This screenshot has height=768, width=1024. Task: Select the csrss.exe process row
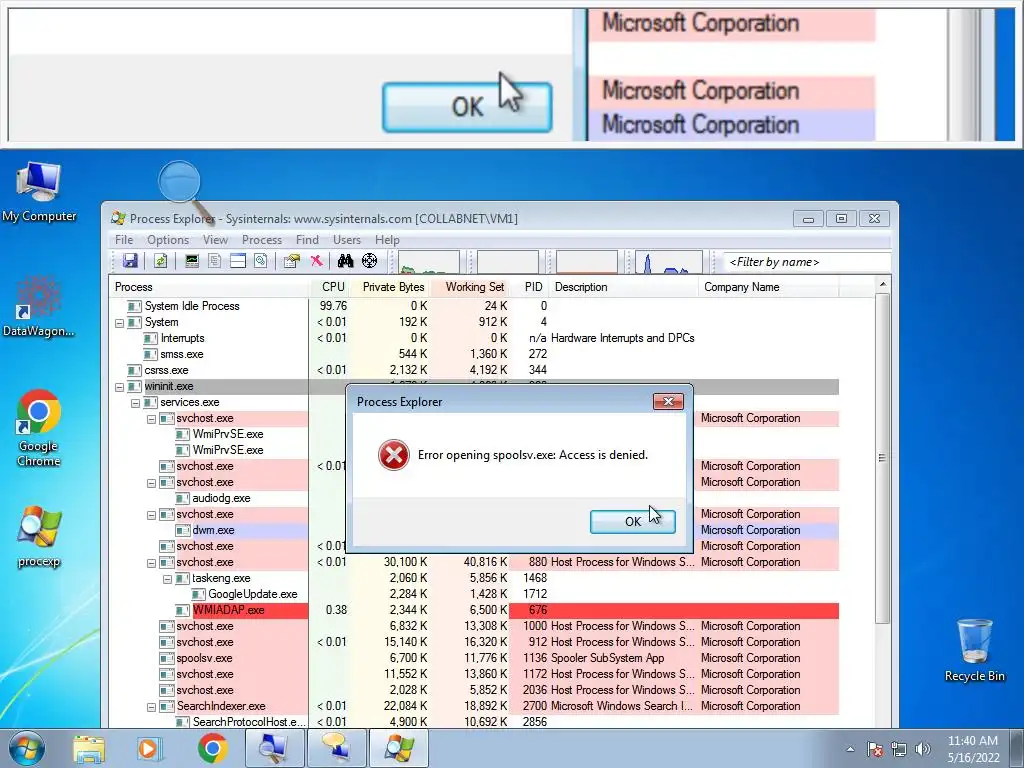click(x=474, y=370)
